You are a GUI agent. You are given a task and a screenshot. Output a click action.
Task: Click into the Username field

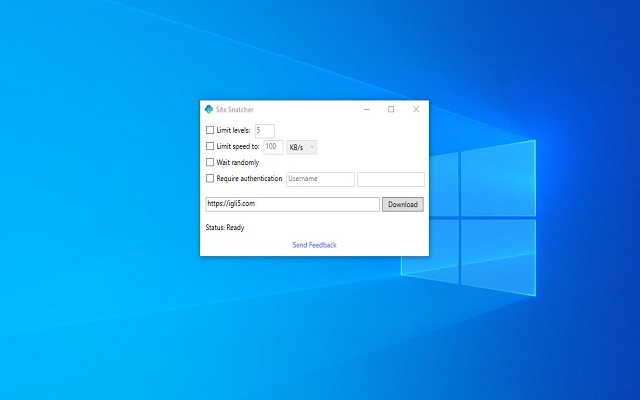[x=320, y=179]
